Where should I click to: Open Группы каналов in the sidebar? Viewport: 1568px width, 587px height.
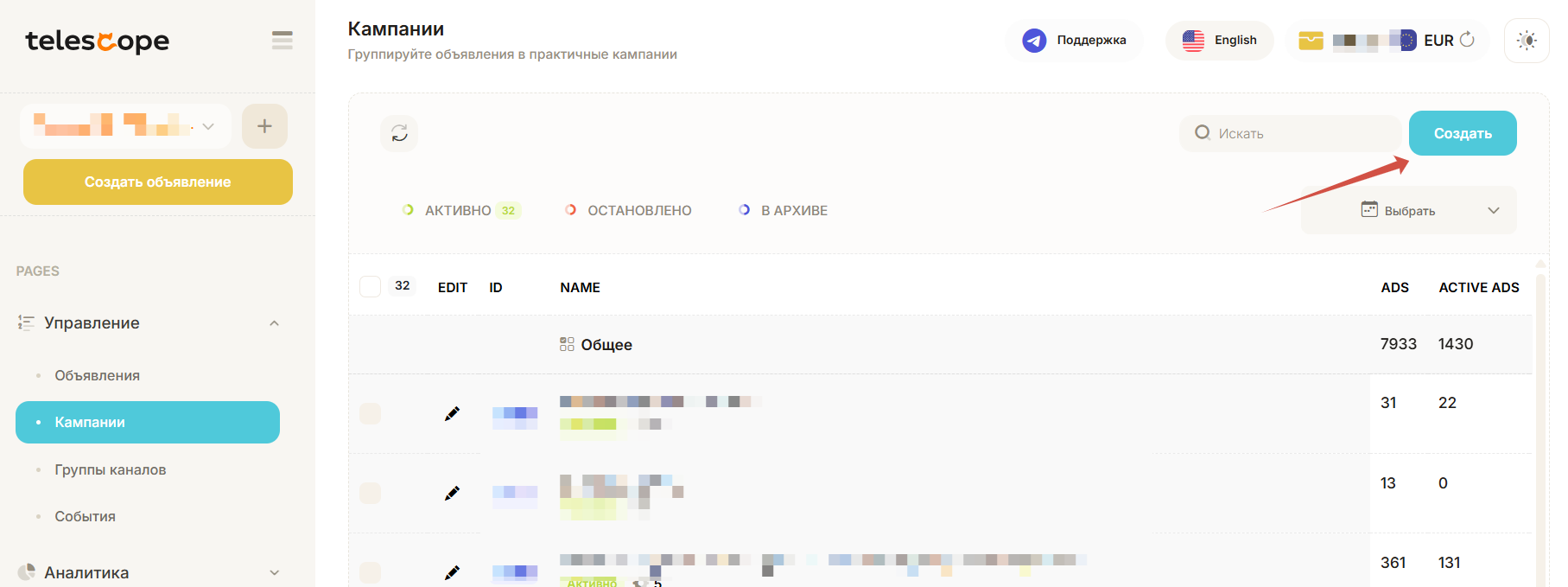[x=110, y=469]
